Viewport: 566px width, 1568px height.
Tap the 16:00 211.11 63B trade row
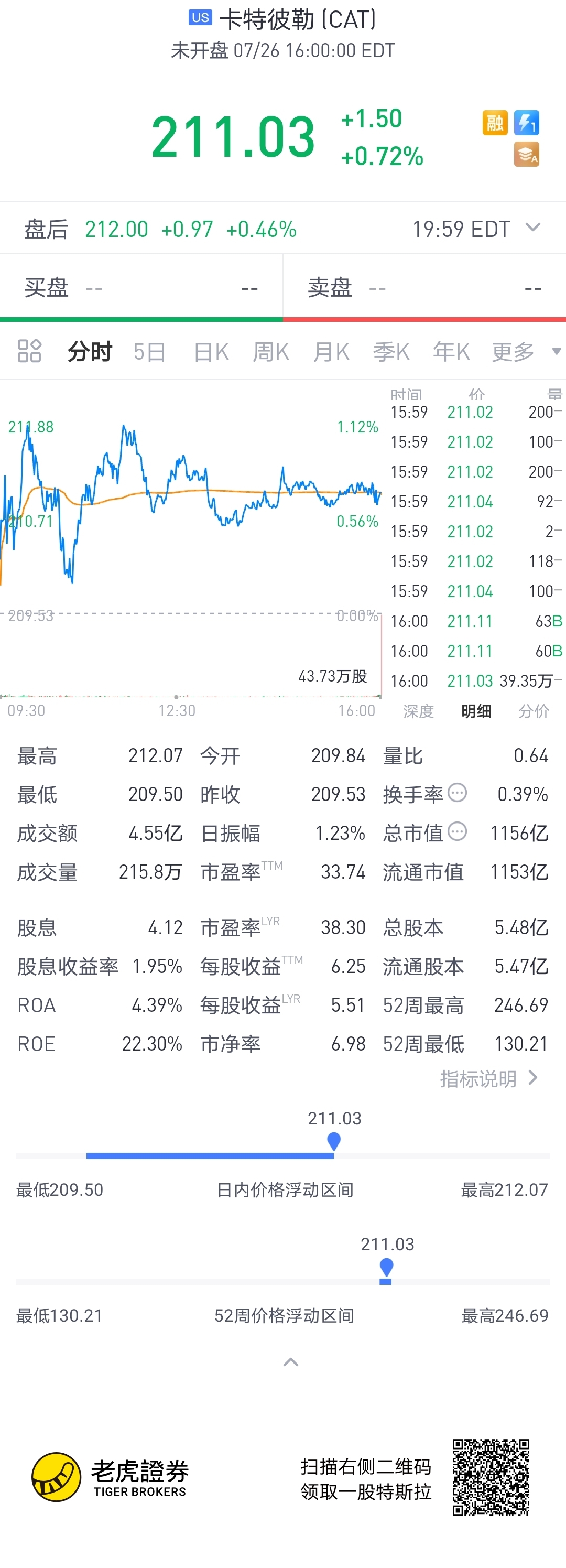[476, 621]
